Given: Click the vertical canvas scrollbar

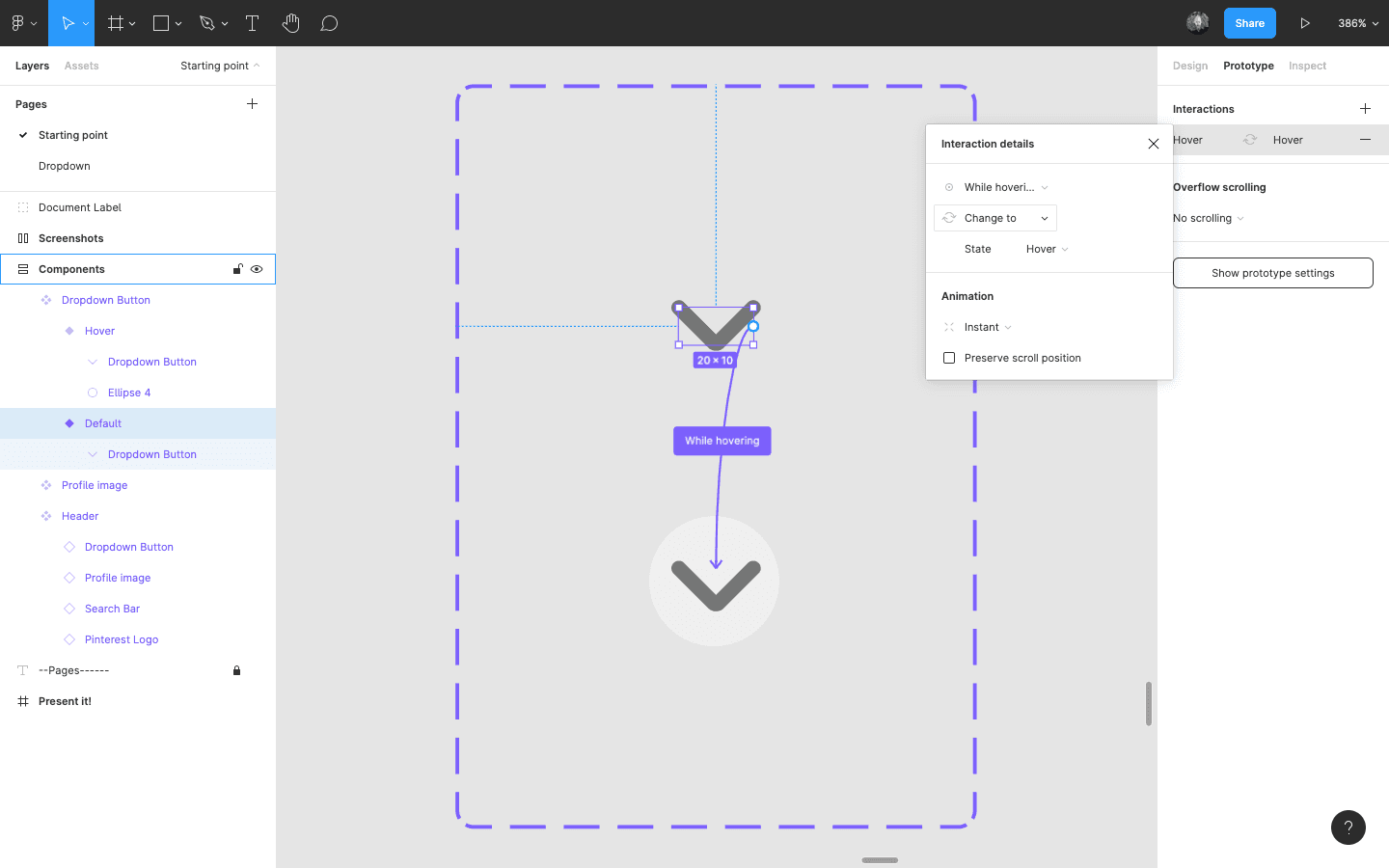Looking at the screenshot, I should [1148, 704].
